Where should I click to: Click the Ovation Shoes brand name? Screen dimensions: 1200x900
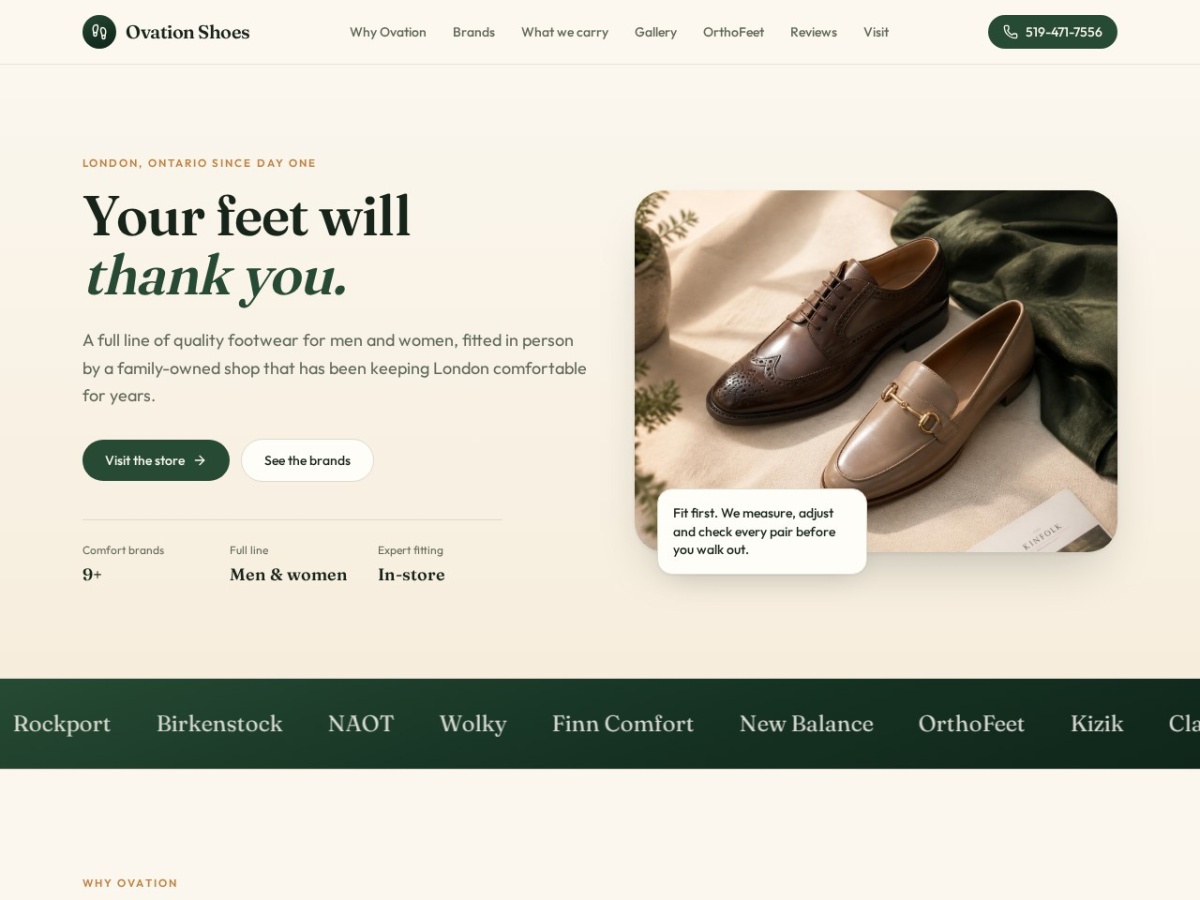tap(188, 32)
